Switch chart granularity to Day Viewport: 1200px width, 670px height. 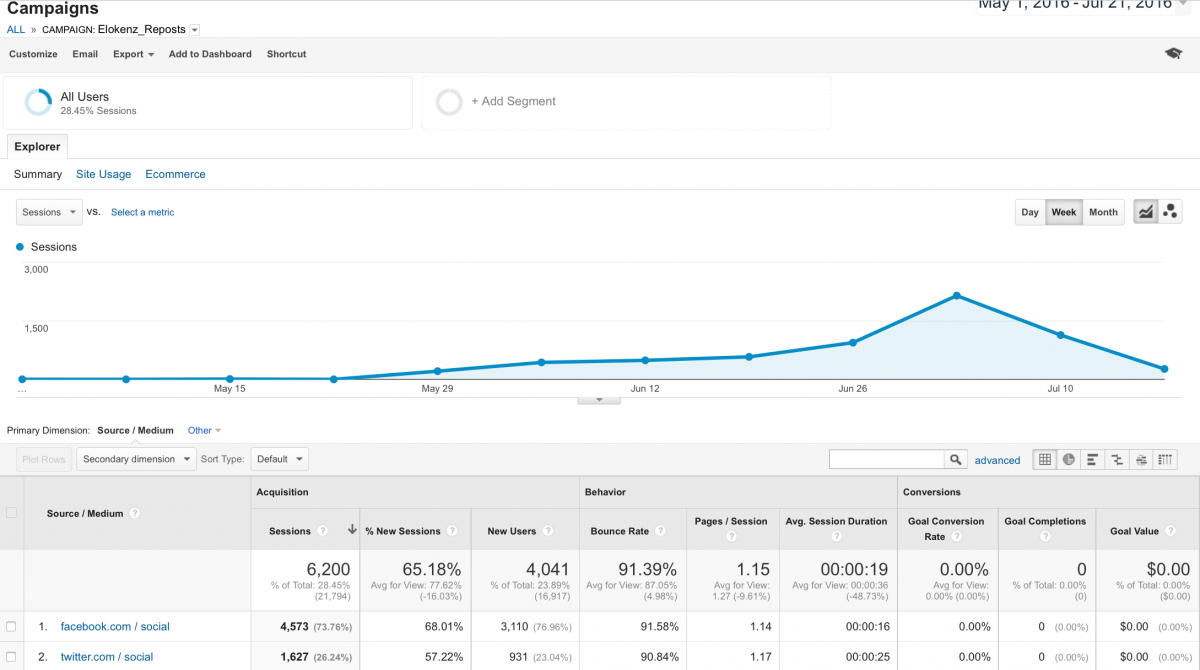click(x=1030, y=212)
